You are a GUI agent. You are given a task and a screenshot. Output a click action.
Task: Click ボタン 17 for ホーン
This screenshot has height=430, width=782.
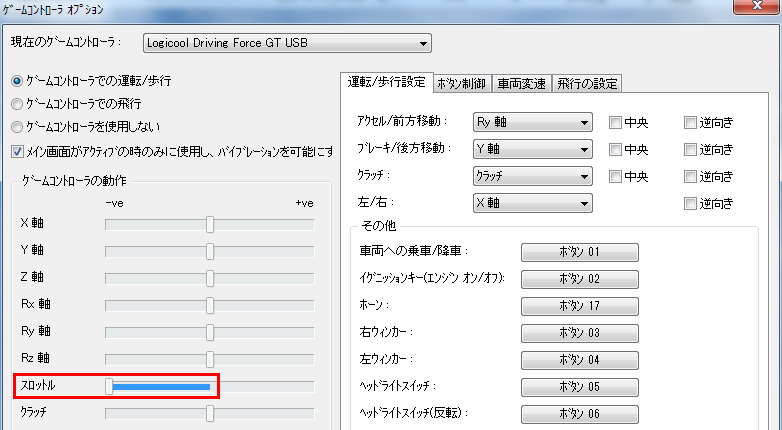click(x=580, y=306)
